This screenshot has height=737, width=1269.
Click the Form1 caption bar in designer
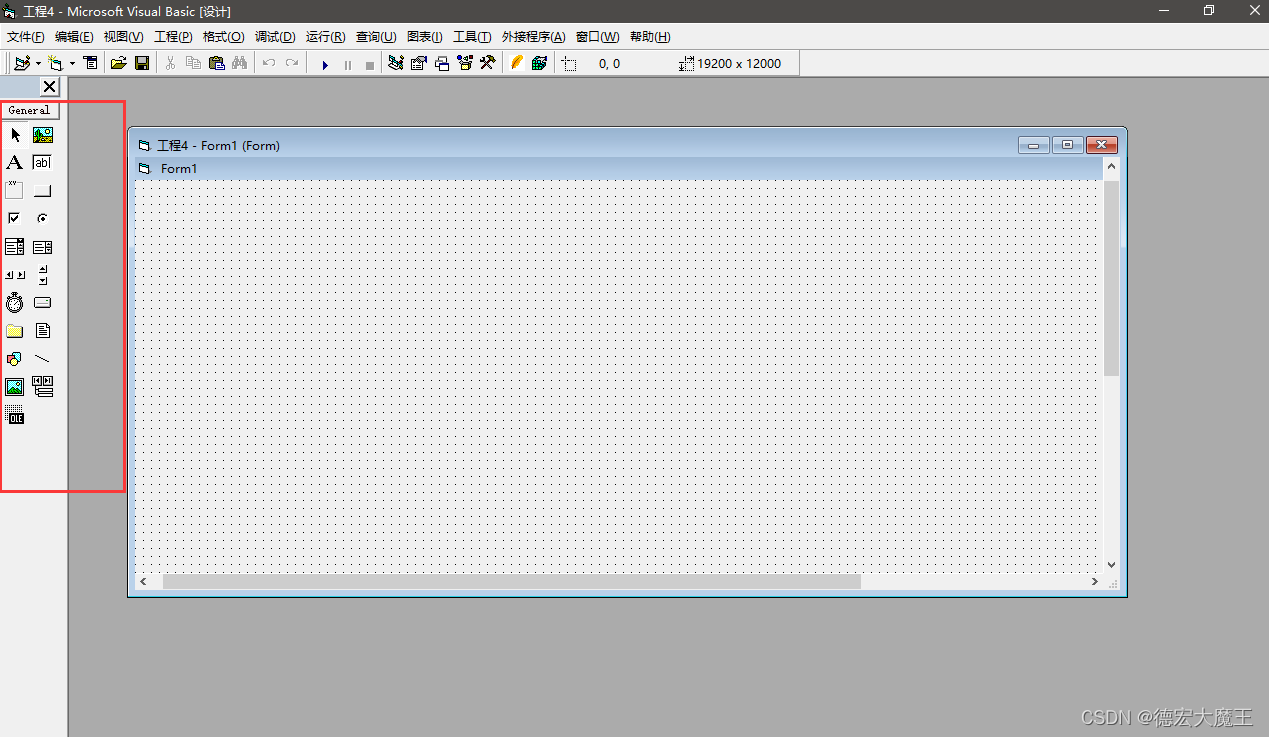point(618,168)
